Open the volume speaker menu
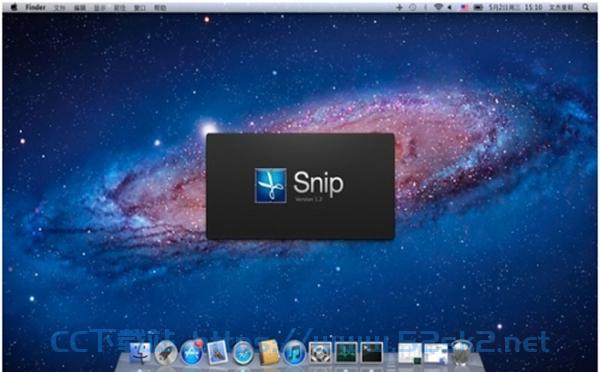The image size is (600, 372). [450, 7]
